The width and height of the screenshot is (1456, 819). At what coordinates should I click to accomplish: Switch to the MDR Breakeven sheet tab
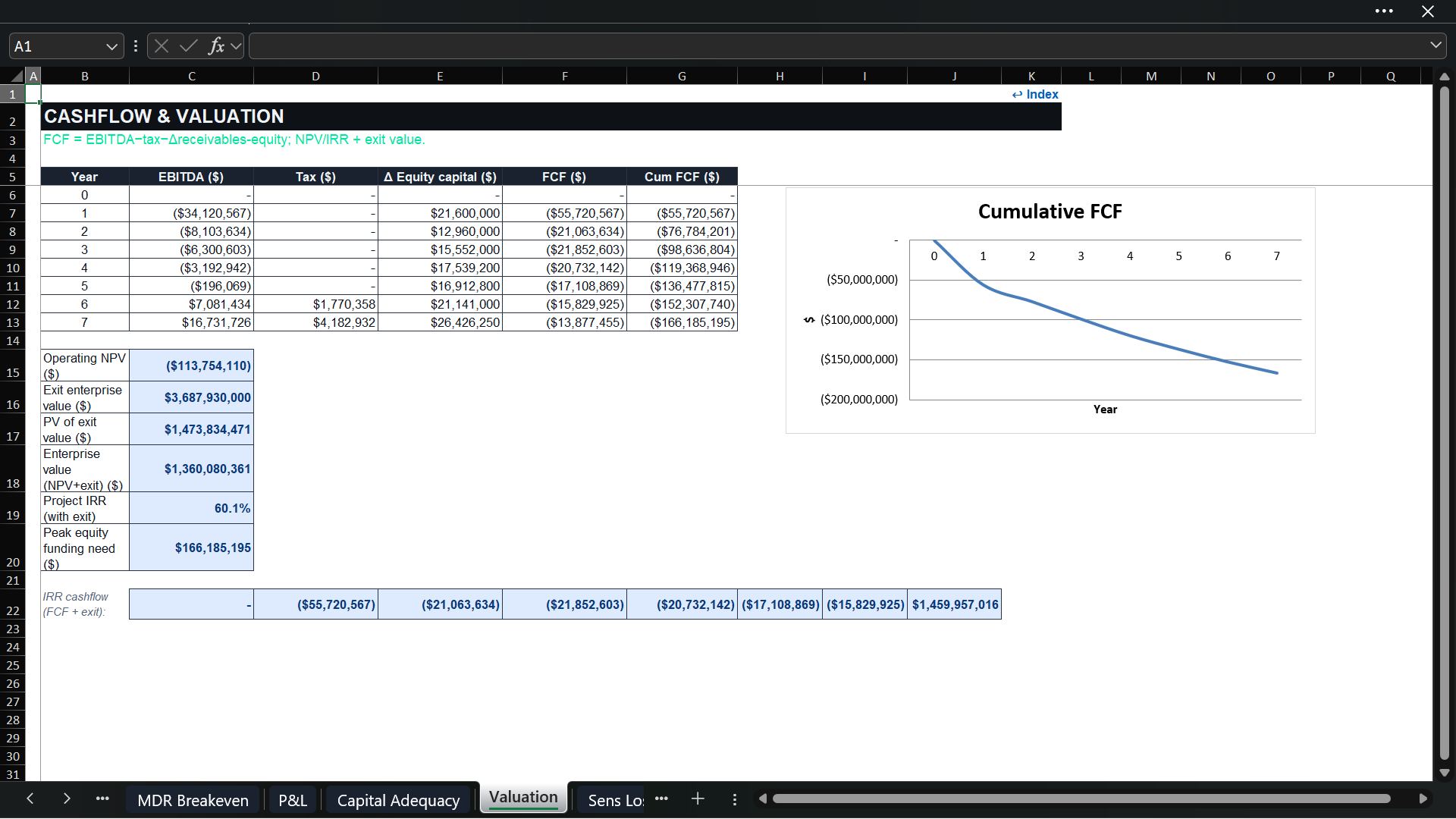(193, 800)
